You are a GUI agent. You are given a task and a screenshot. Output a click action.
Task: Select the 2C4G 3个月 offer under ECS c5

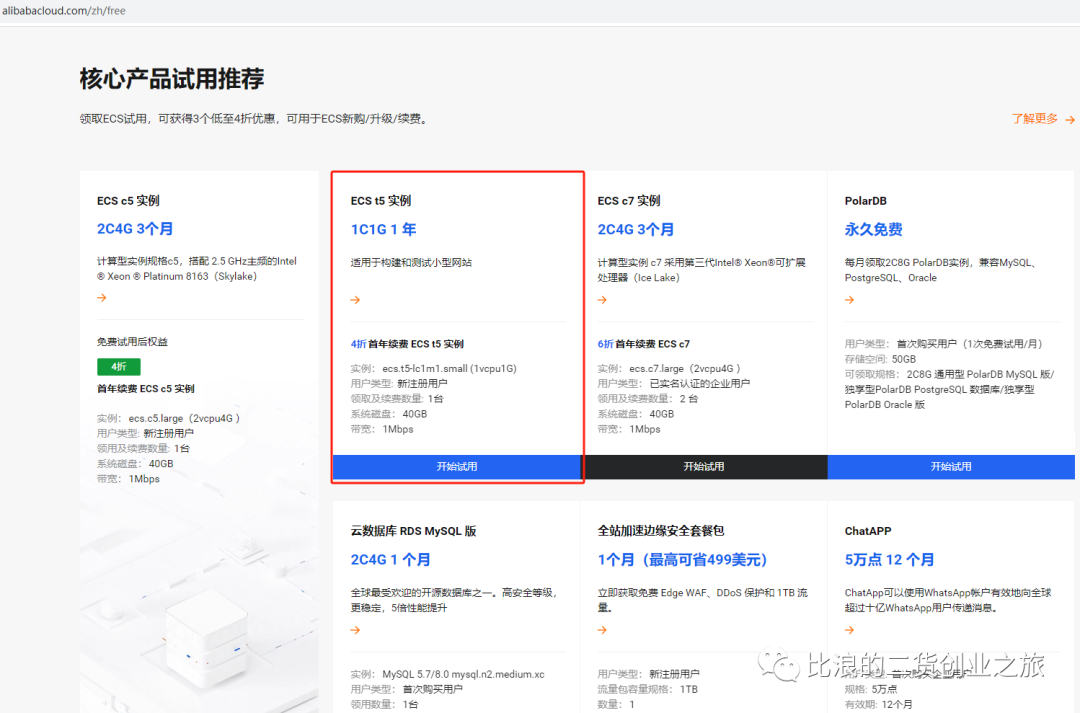[x=135, y=229]
